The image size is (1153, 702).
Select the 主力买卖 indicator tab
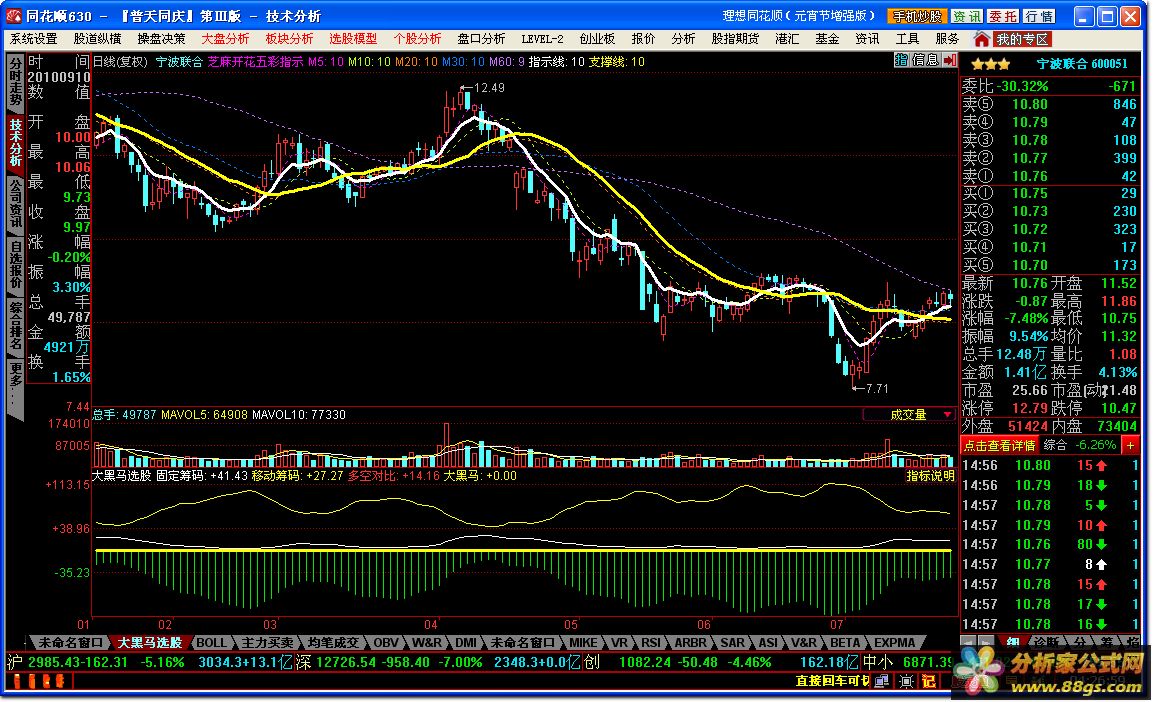click(x=267, y=642)
